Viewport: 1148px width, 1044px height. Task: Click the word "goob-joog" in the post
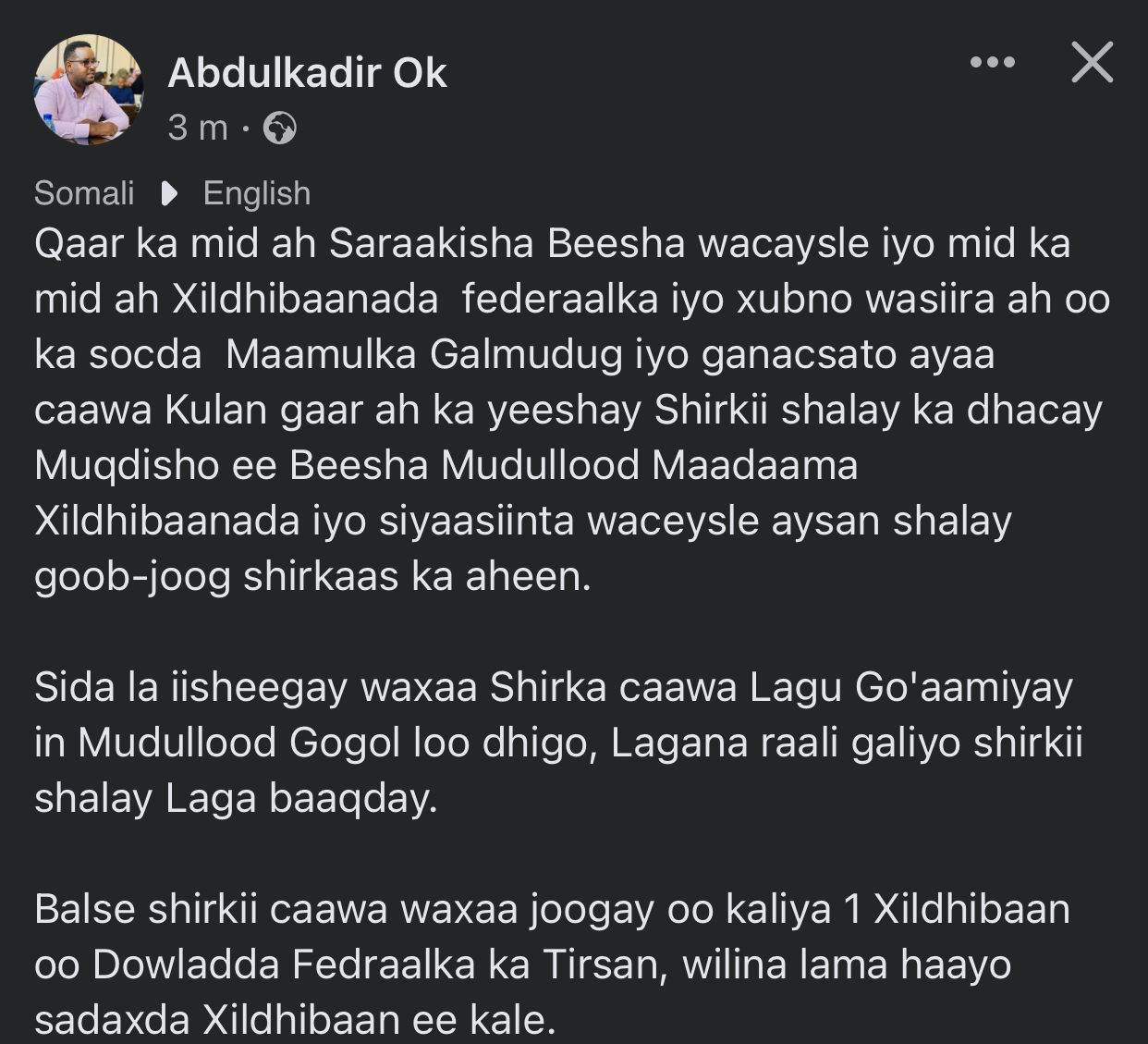coord(132,577)
